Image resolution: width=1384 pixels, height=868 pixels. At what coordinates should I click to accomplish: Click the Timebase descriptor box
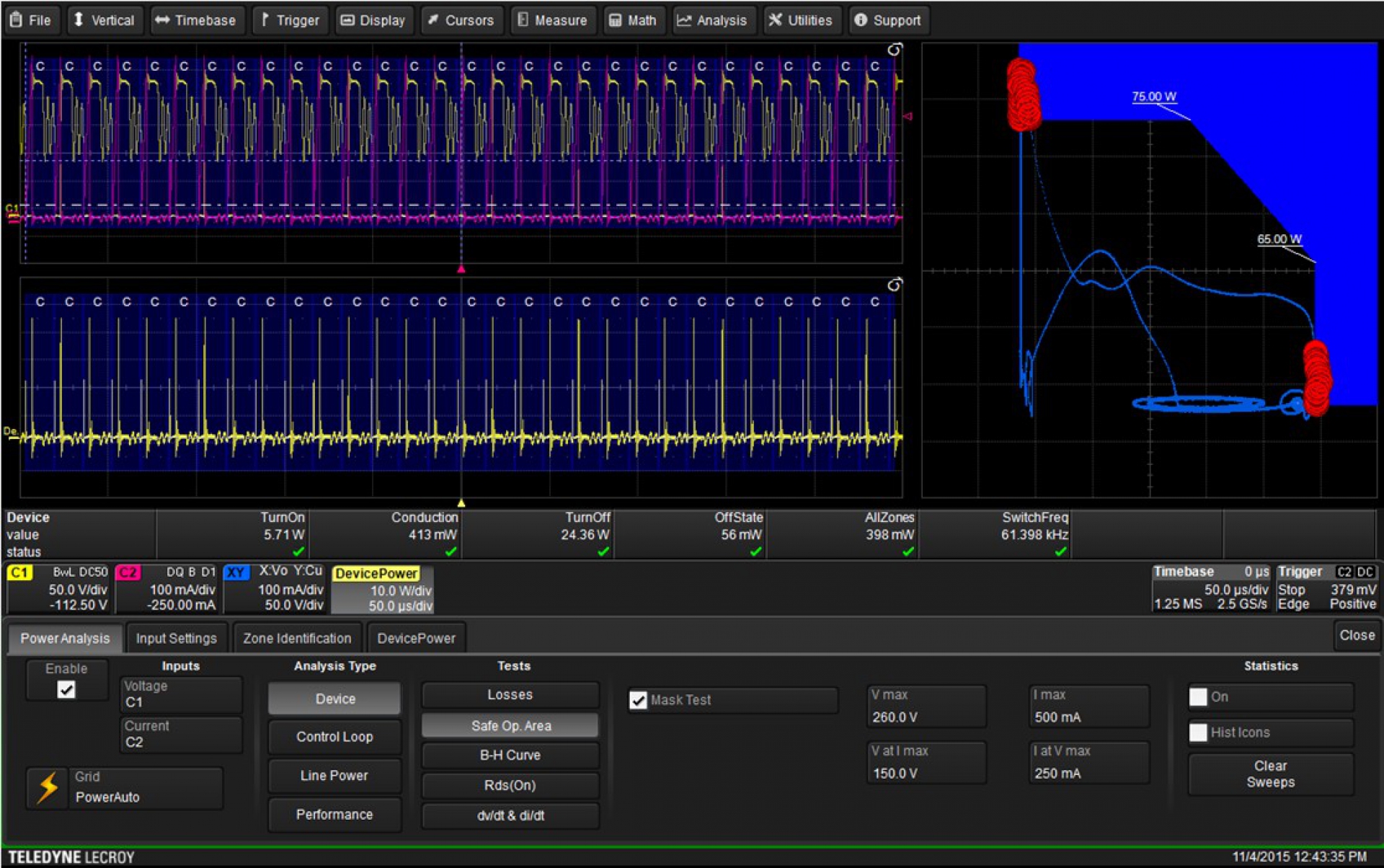click(1210, 588)
